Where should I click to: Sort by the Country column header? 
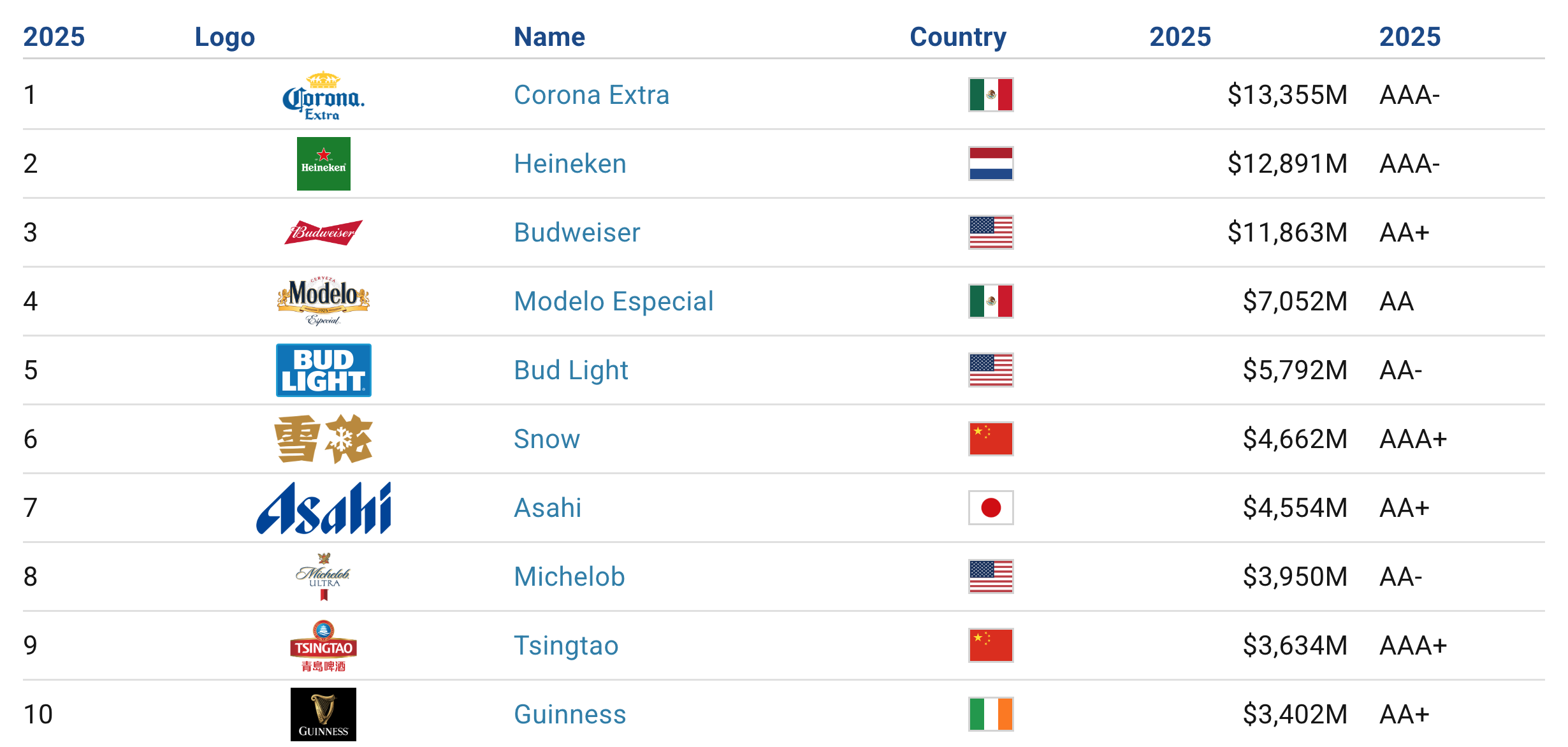(958, 37)
